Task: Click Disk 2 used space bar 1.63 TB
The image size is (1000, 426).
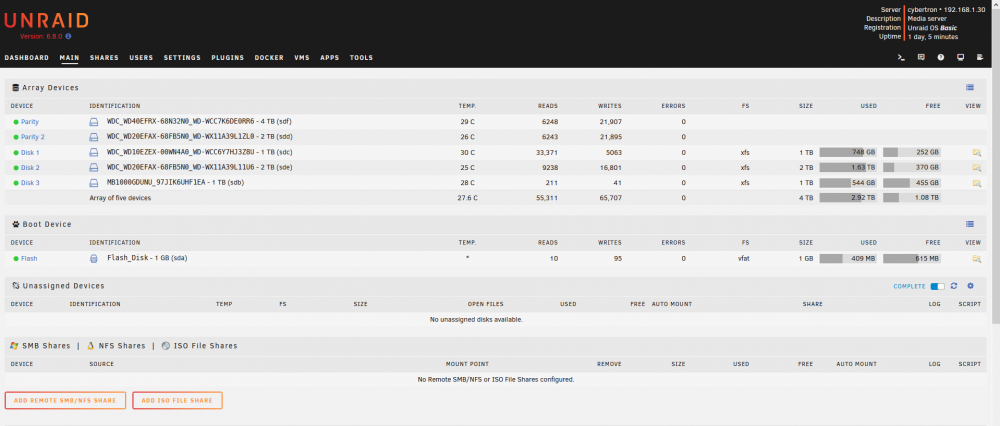Action: click(848, 168)
